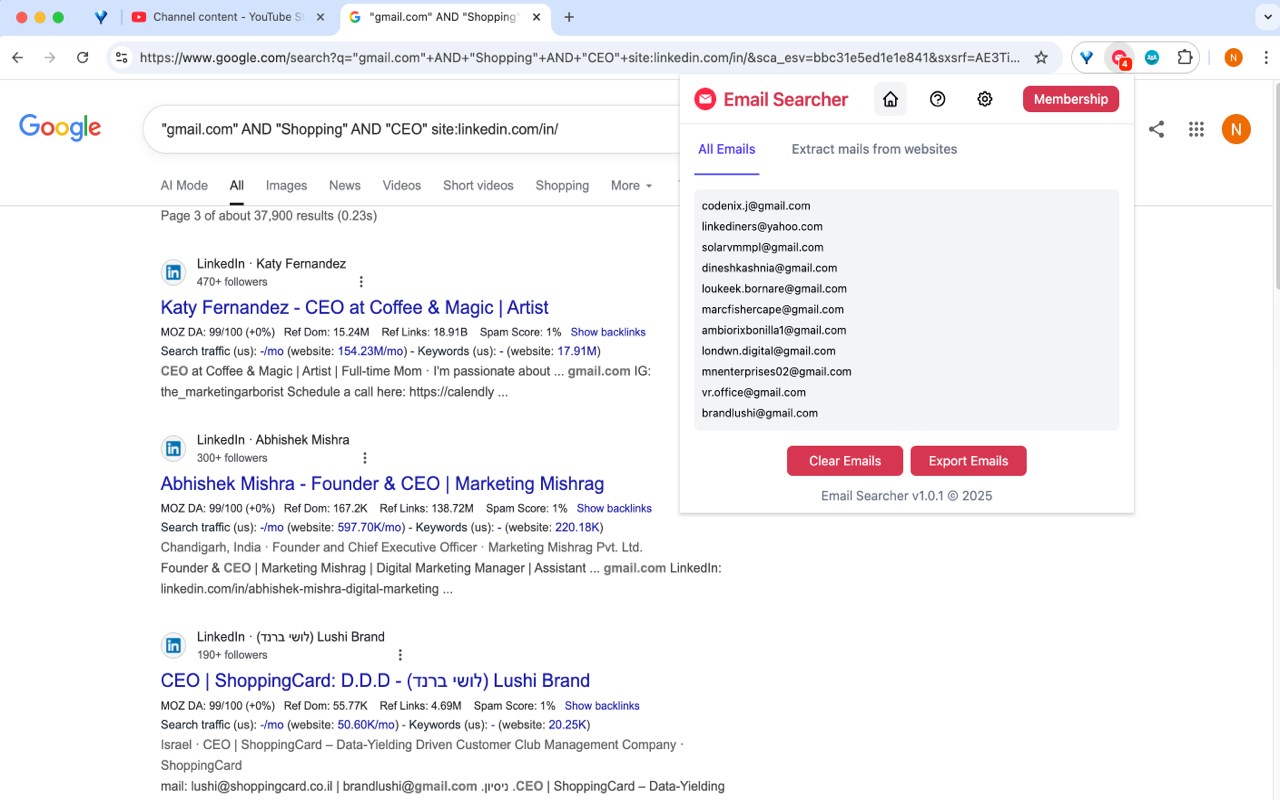Open three-dot menu on Lushi Brand result

point(400,654)
